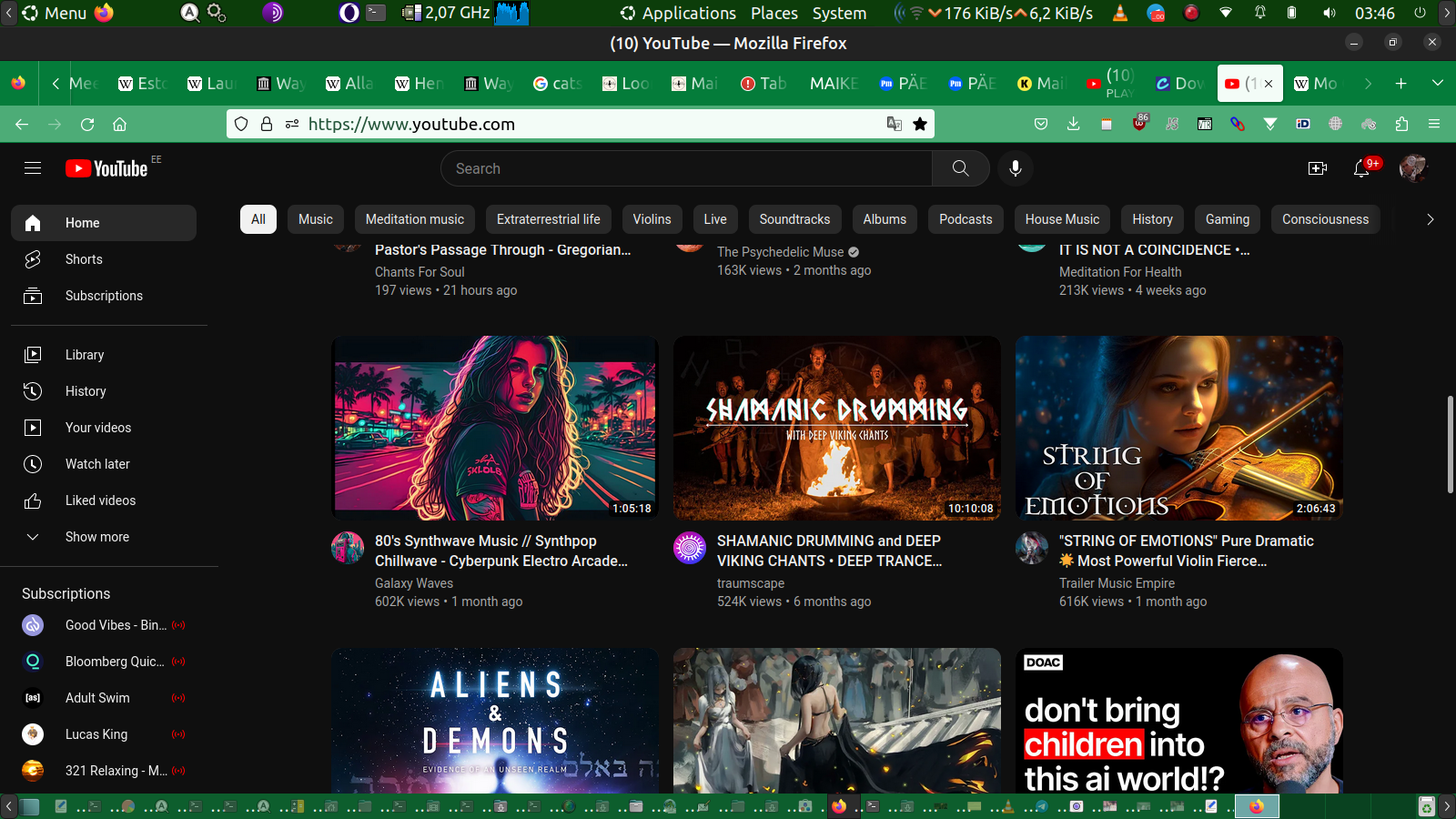1456x819 pixels.
Task: Reload the page in Firefox
Action: coord(87,125)
